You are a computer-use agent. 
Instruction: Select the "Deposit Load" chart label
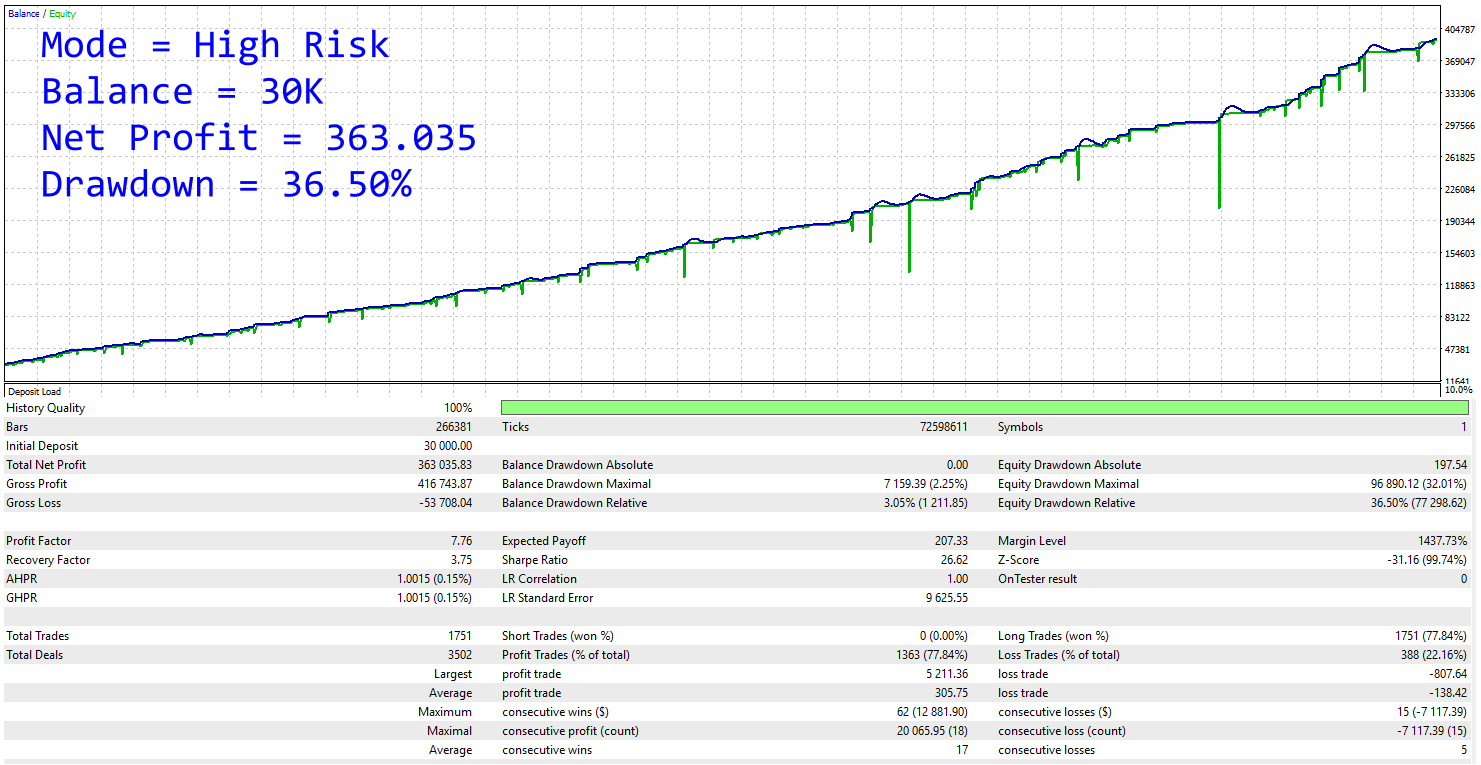pos(34,392)
